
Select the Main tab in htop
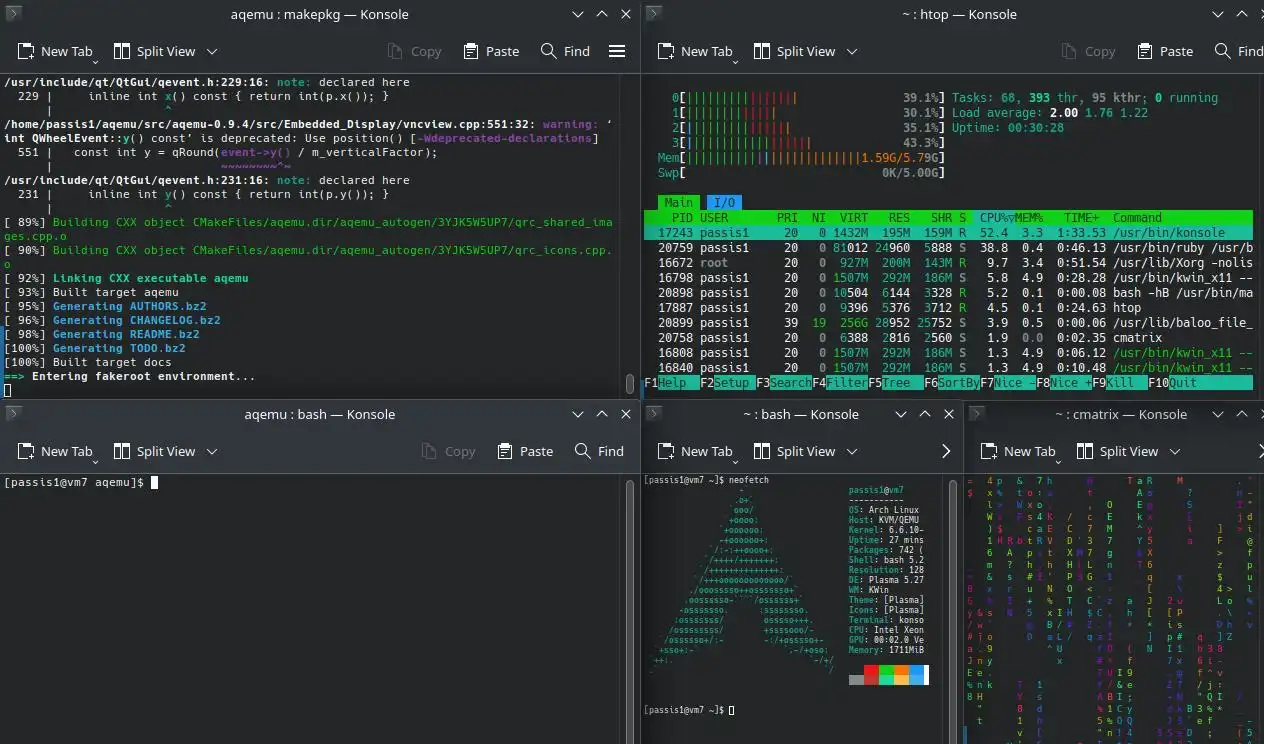point(678,202)
